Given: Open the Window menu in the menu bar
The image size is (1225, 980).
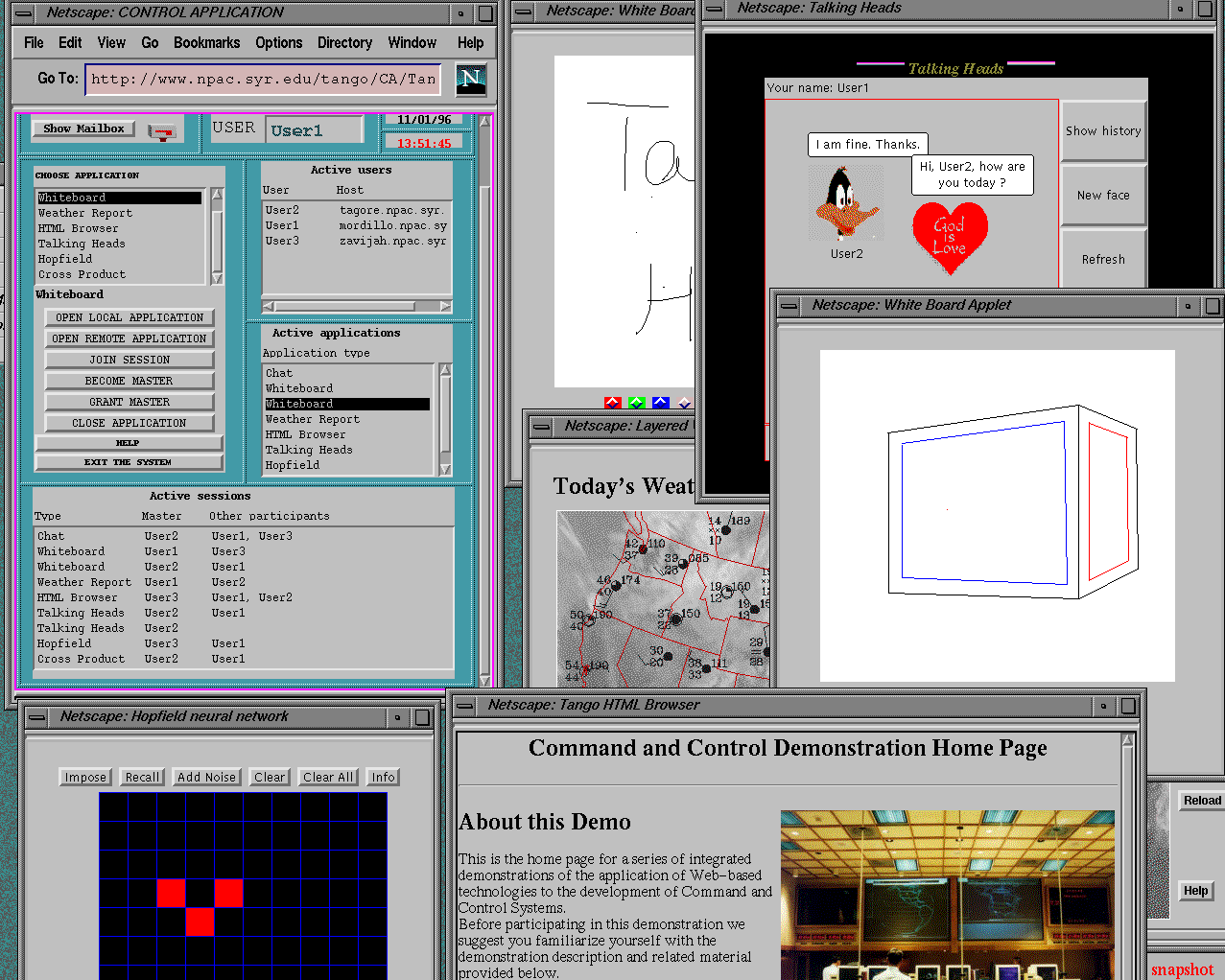Looking at the screenshot, I should (412, 43).
